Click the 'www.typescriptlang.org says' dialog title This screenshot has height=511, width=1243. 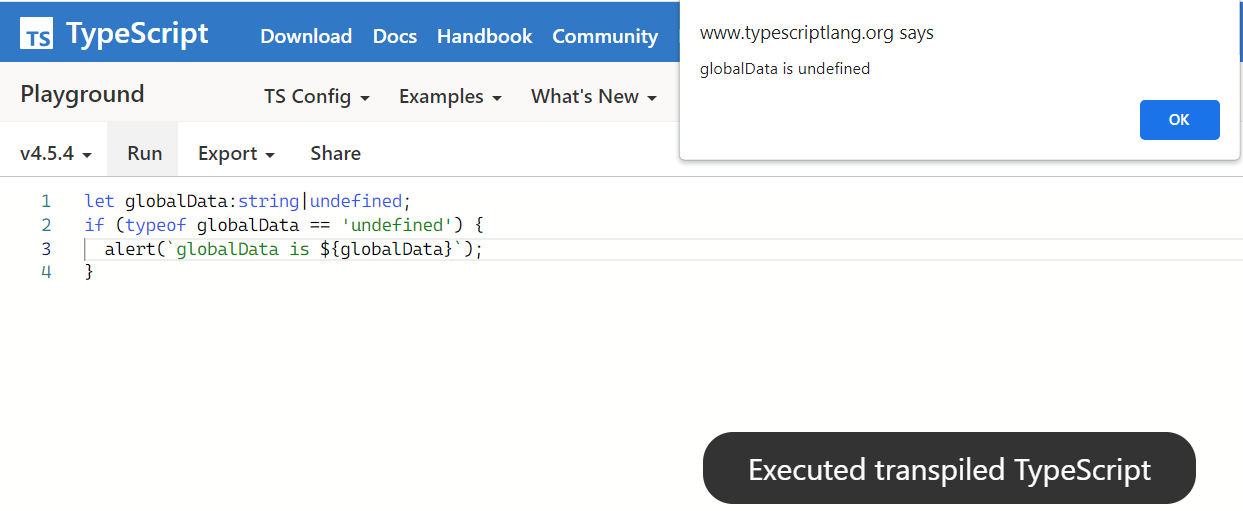click(817, 33)
